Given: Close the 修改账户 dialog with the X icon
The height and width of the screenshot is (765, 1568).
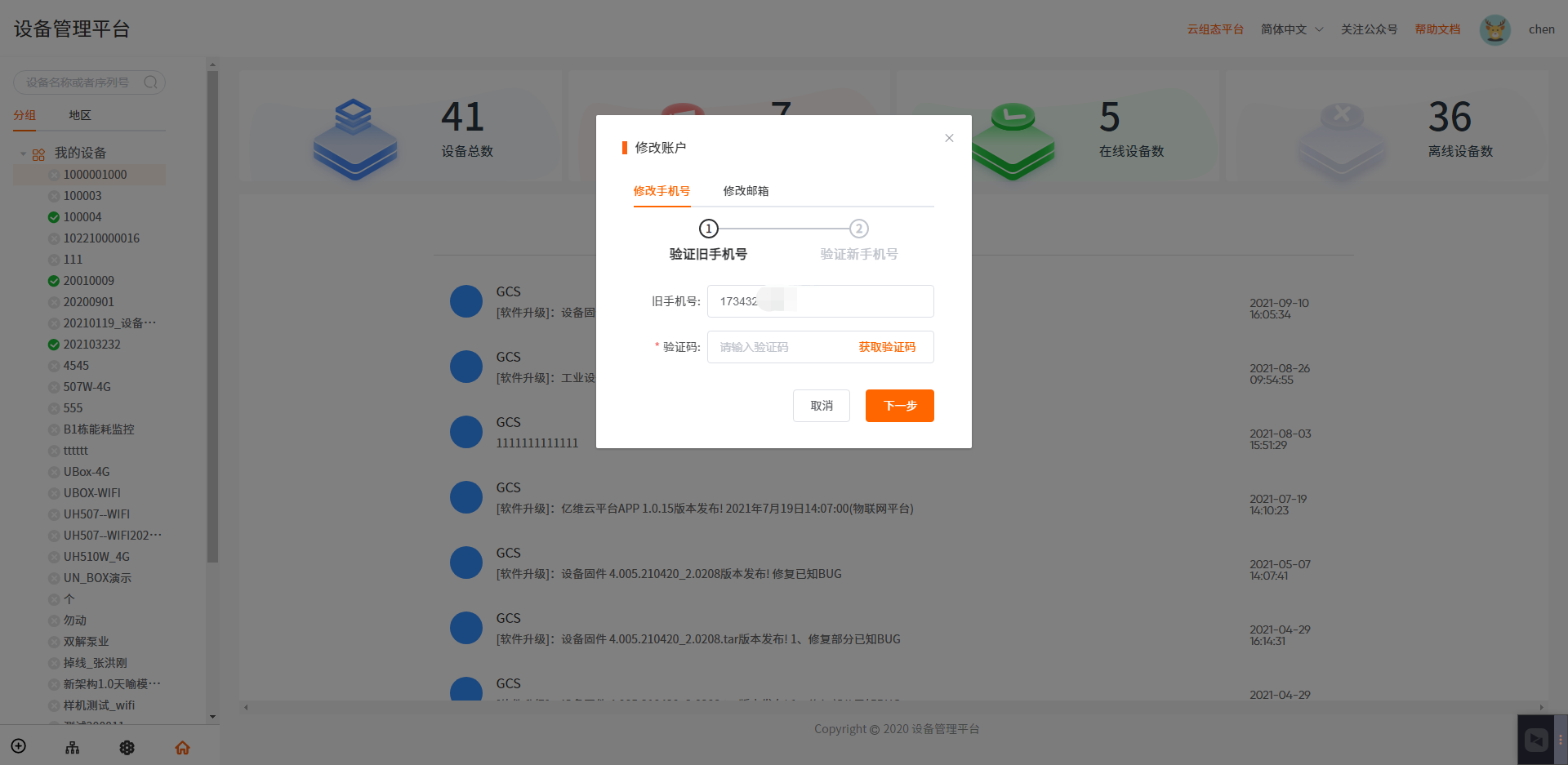Looking at the screenshot, I should tap(949, 138).
